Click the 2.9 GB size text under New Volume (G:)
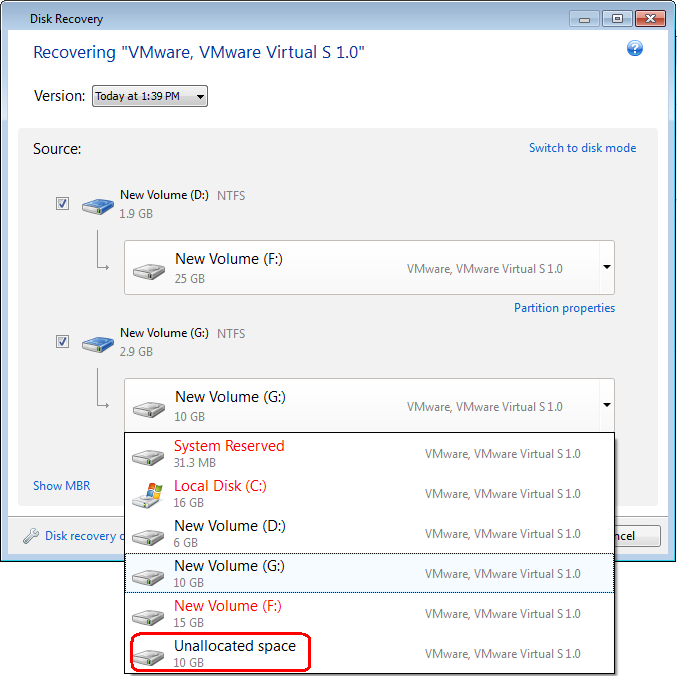The width and height of the screenshot is (677, 676). pyautogui.click(x=136, y=352)
